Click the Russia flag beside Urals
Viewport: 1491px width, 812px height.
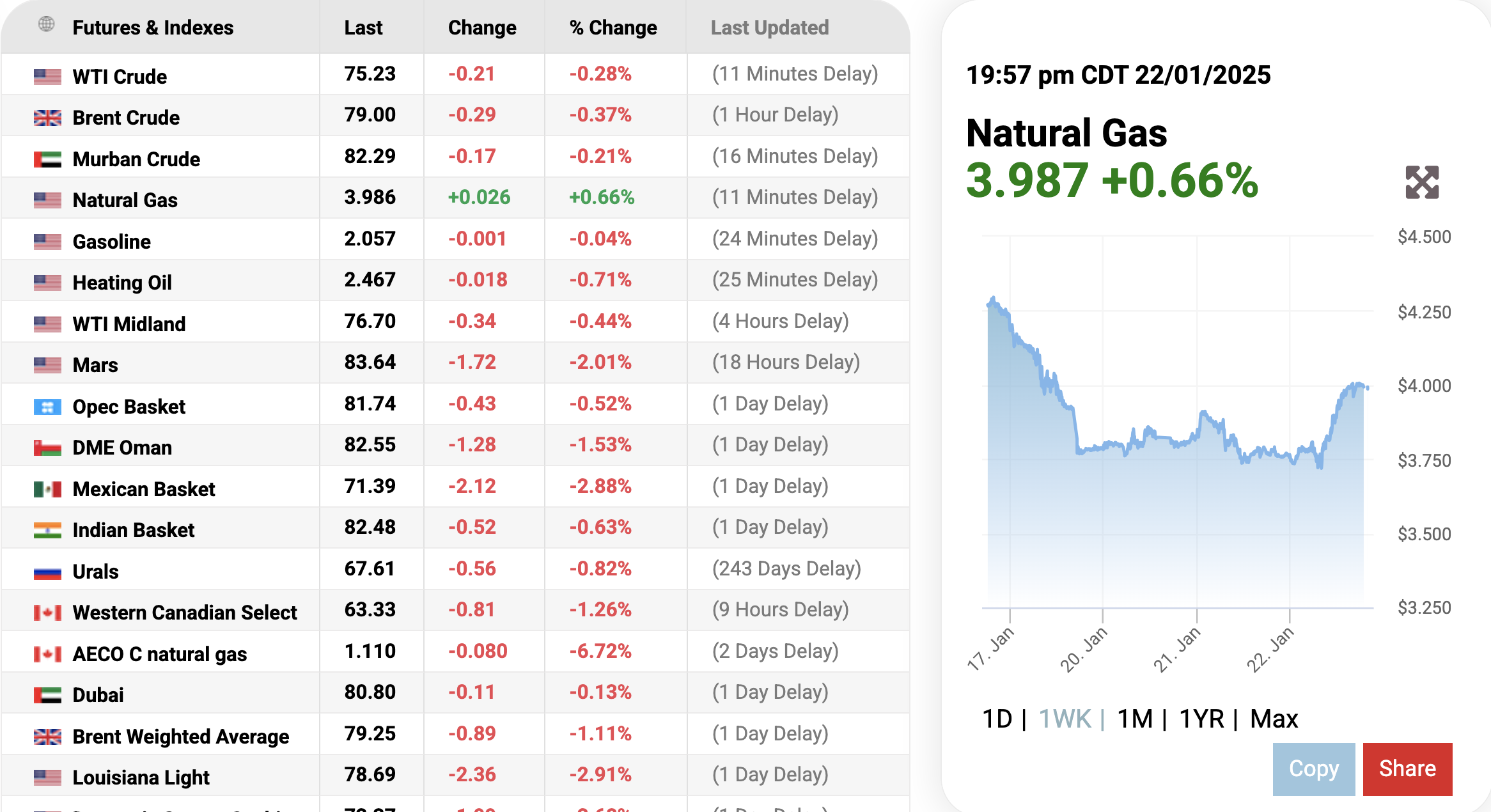point(47,572)
